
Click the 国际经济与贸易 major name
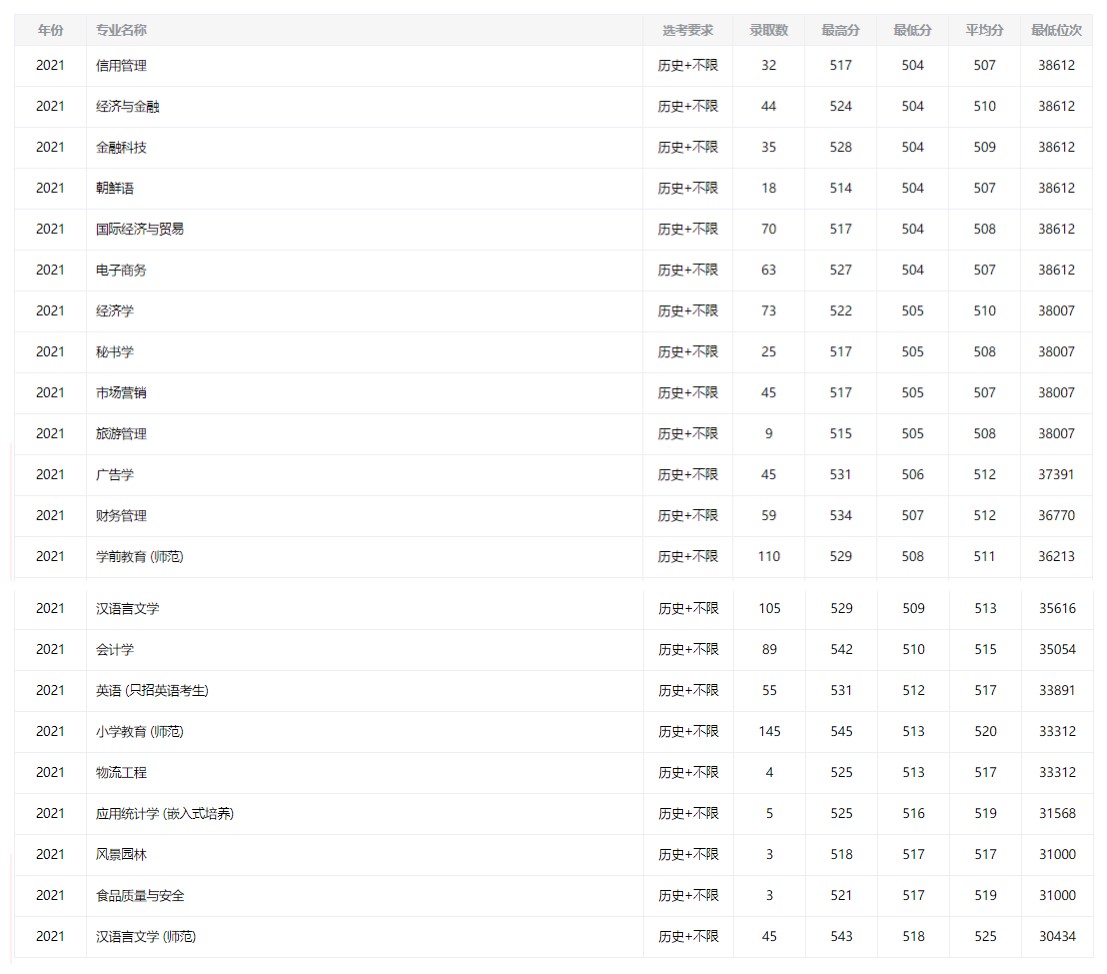point(140,229)
